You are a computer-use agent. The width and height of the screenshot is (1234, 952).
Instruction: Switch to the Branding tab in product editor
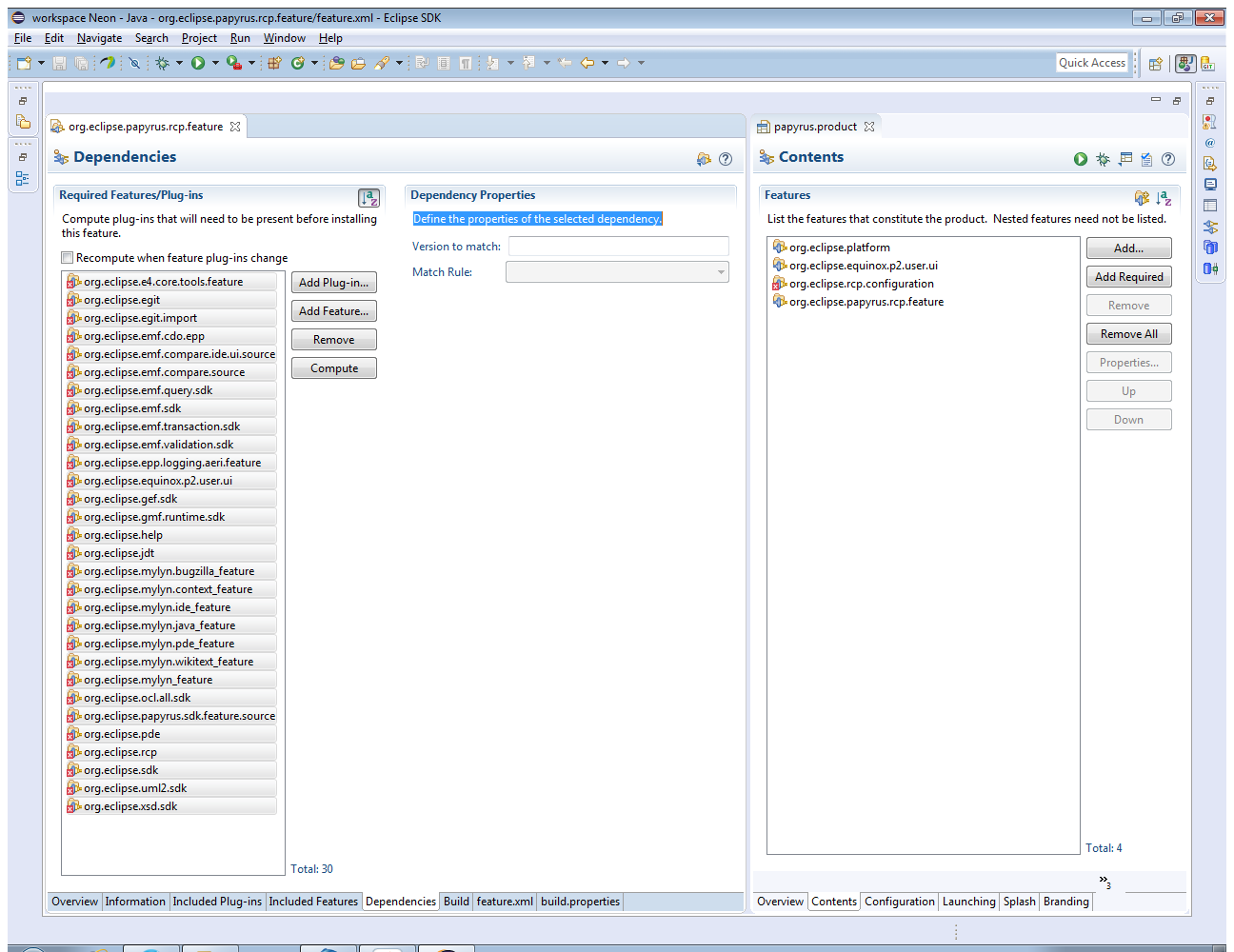tap(1065, 902)
